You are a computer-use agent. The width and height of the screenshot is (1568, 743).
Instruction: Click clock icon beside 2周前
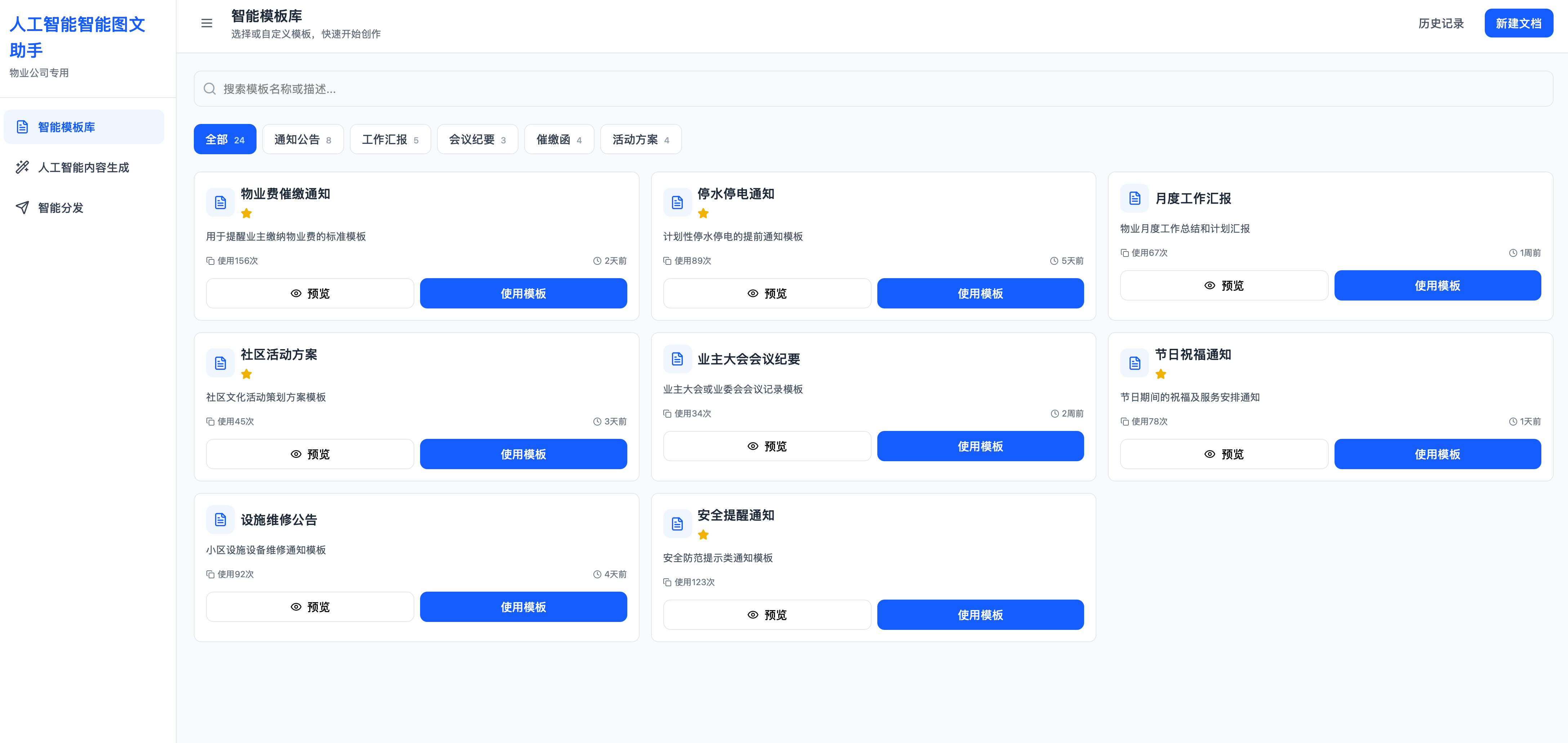1055,413
